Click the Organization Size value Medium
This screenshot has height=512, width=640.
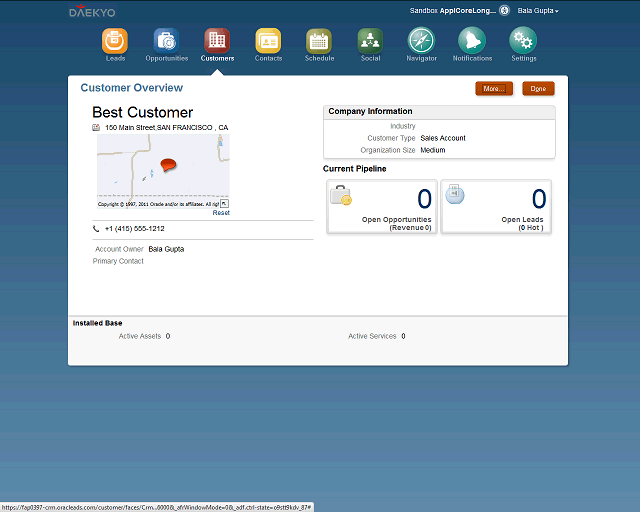click(x=433, y=150)
